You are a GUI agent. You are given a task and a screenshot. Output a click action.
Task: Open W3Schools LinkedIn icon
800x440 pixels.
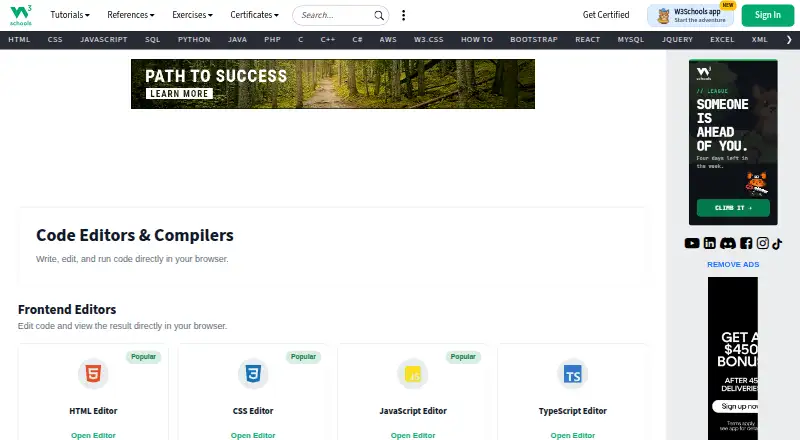pyautogui.click(x=710, y=243)
